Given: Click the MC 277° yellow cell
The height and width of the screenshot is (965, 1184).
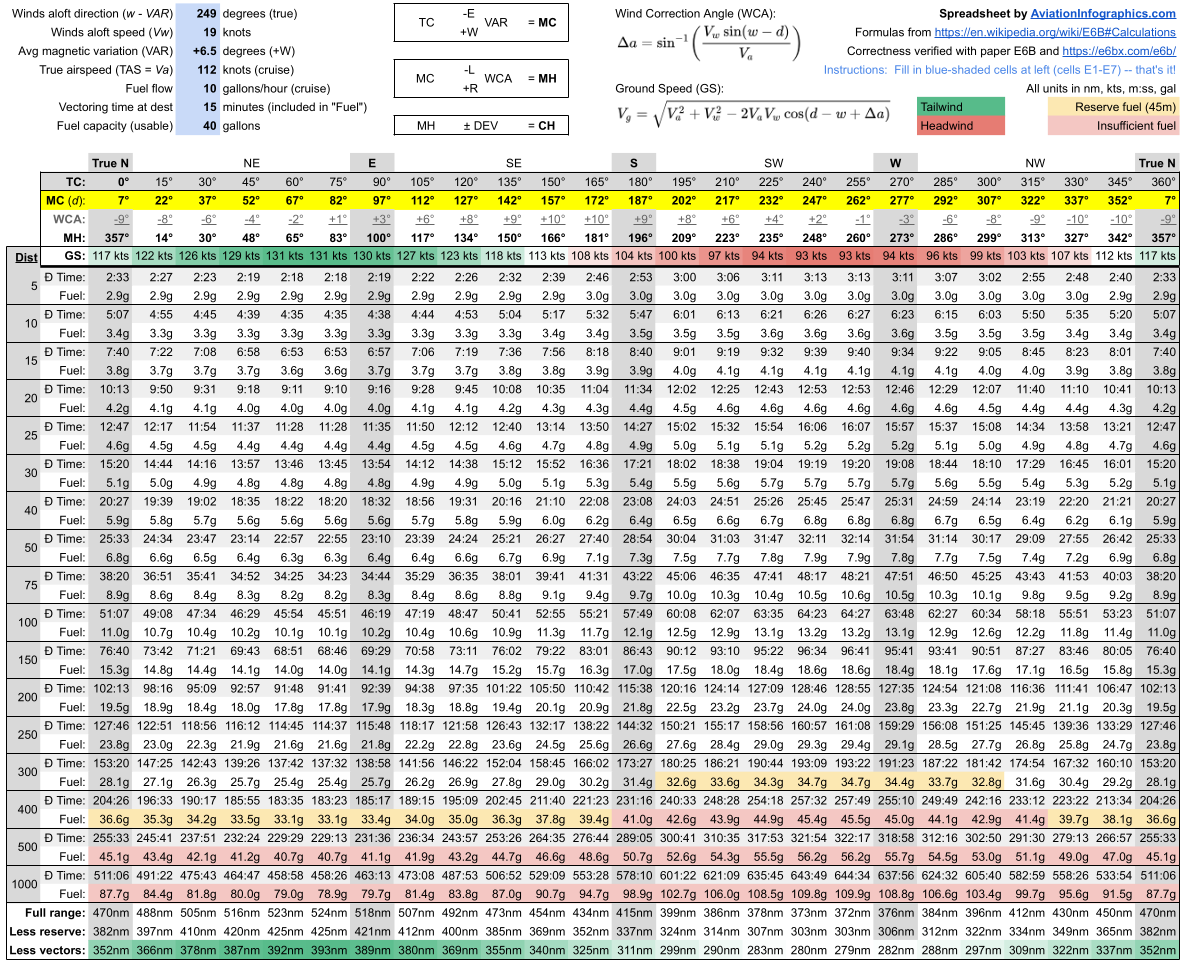Looking at the screenshot, I should 896,201.
